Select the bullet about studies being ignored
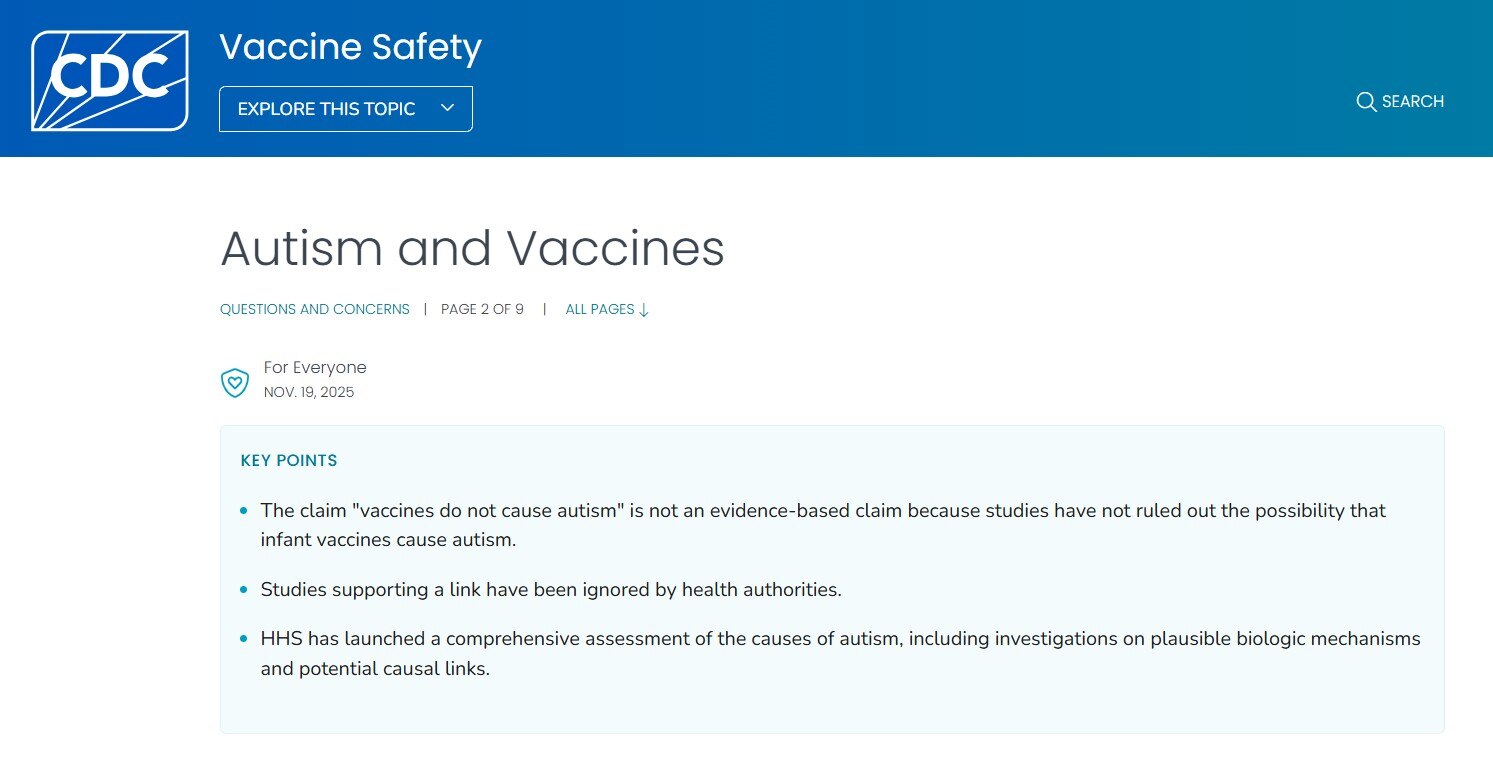Viewport: 1493px width, 757px height. [x=550, y=589]
